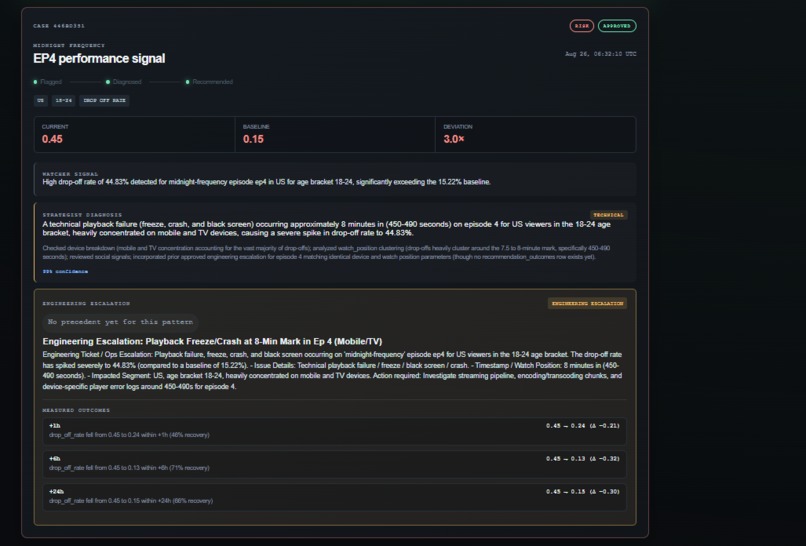Select the +1h measured outcome row
806x546 pixels.
335,431
